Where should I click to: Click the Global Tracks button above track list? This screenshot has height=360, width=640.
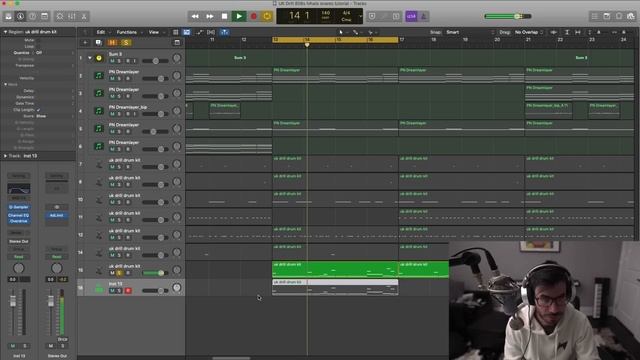coord(177,42)
